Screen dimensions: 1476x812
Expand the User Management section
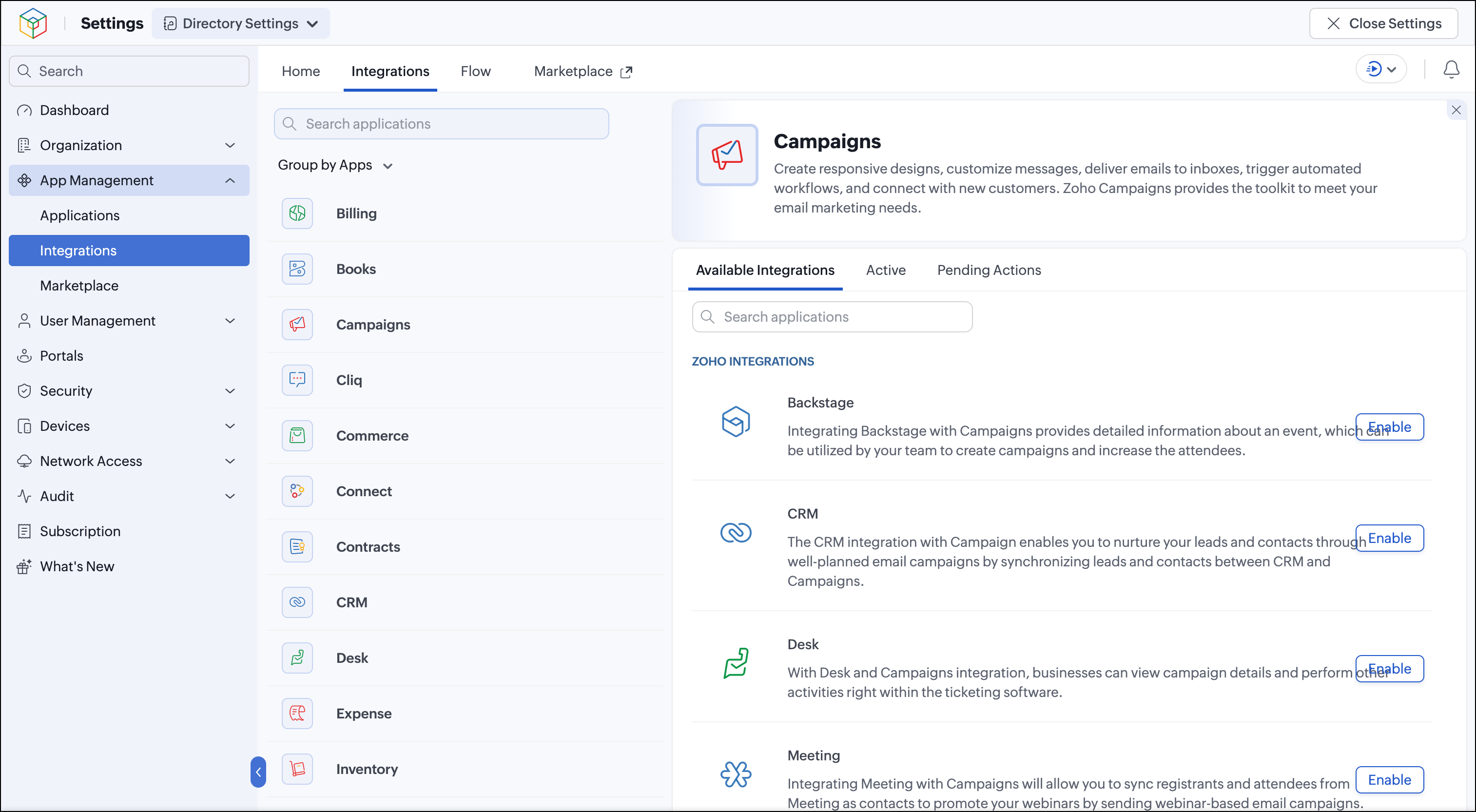pos(230,322)
